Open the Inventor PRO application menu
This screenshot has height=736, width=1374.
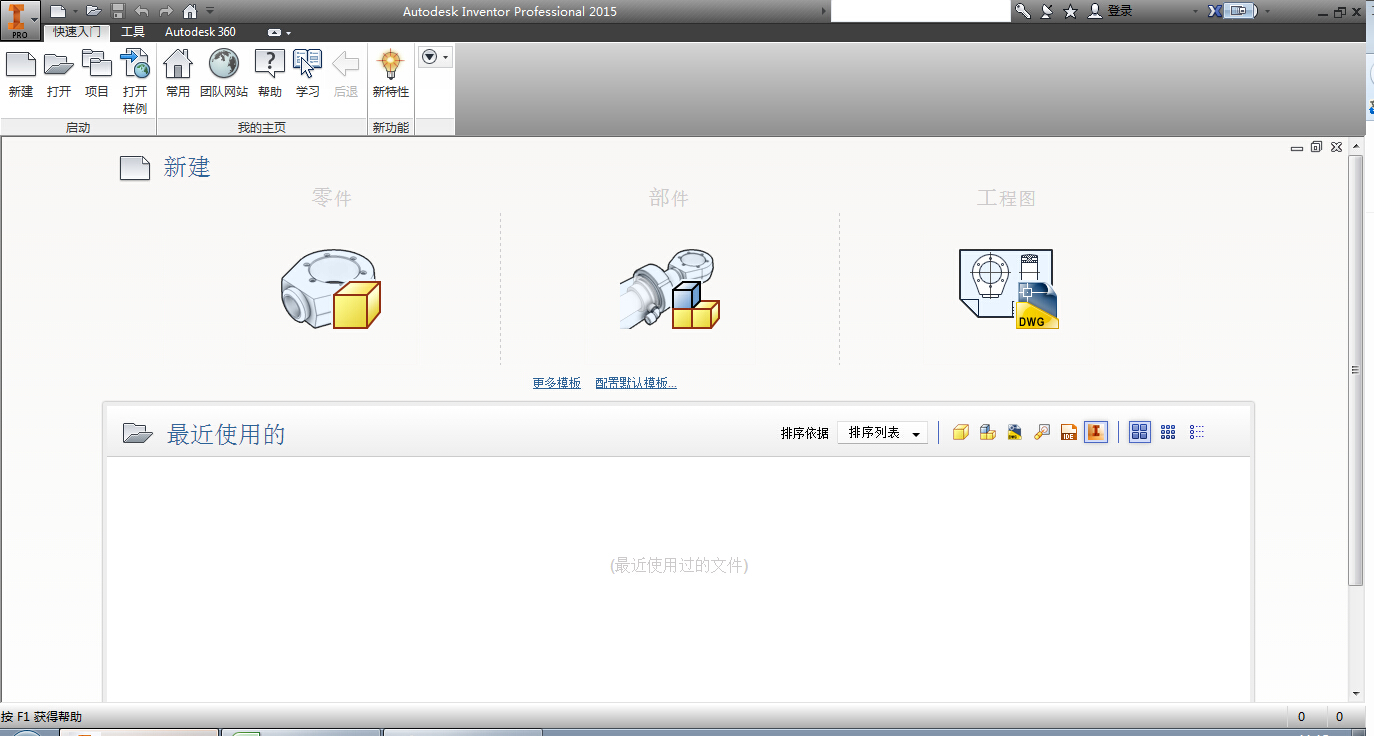[x=19, y=20]
